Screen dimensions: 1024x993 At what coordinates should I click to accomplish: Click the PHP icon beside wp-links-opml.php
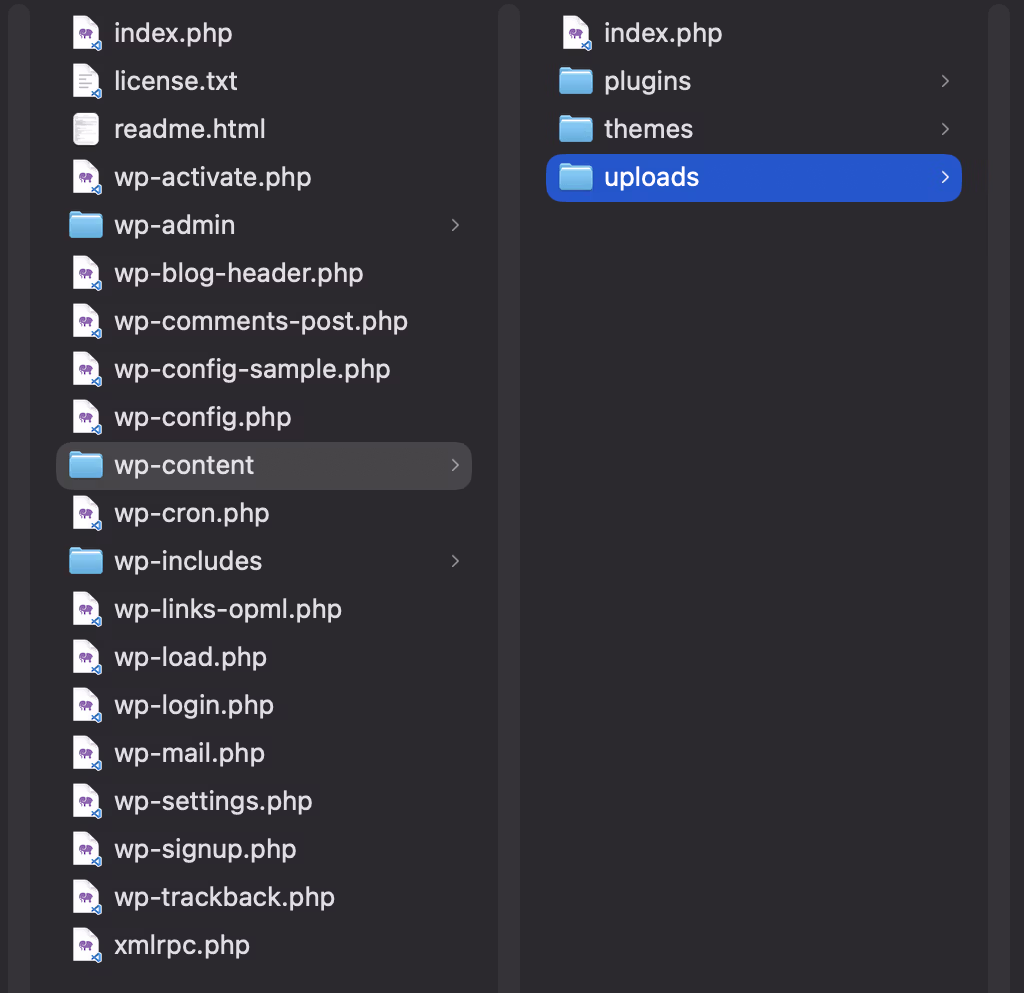pyautogui.click(x=86, y=609)
